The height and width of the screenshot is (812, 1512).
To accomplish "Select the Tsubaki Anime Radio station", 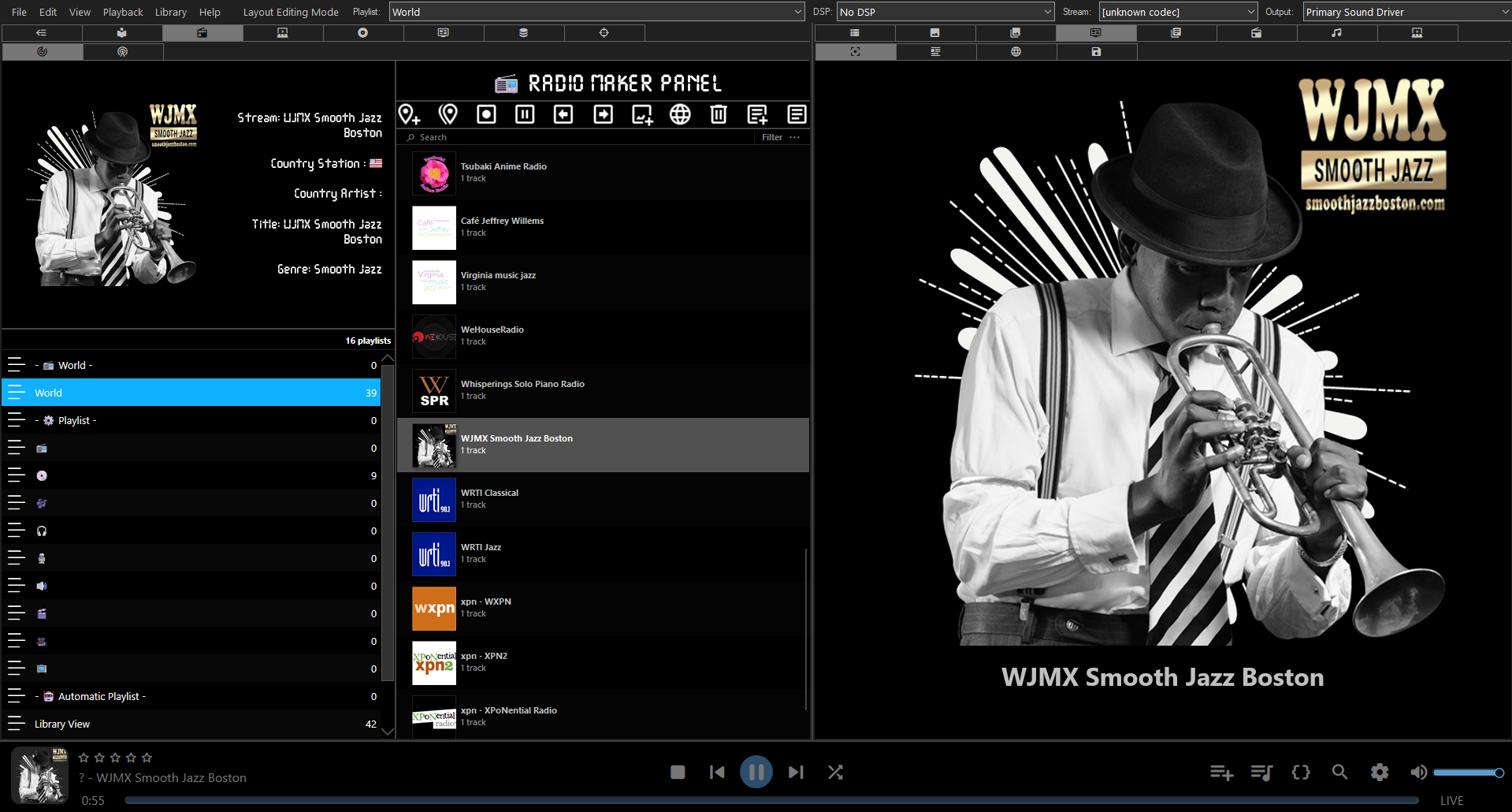I will [x=603, y=173].
